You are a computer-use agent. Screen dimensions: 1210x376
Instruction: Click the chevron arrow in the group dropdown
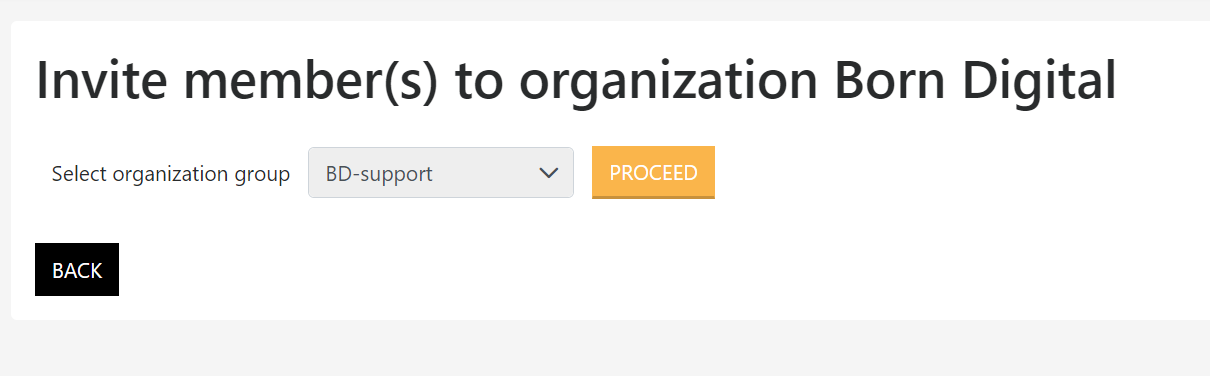coord(548,173)
